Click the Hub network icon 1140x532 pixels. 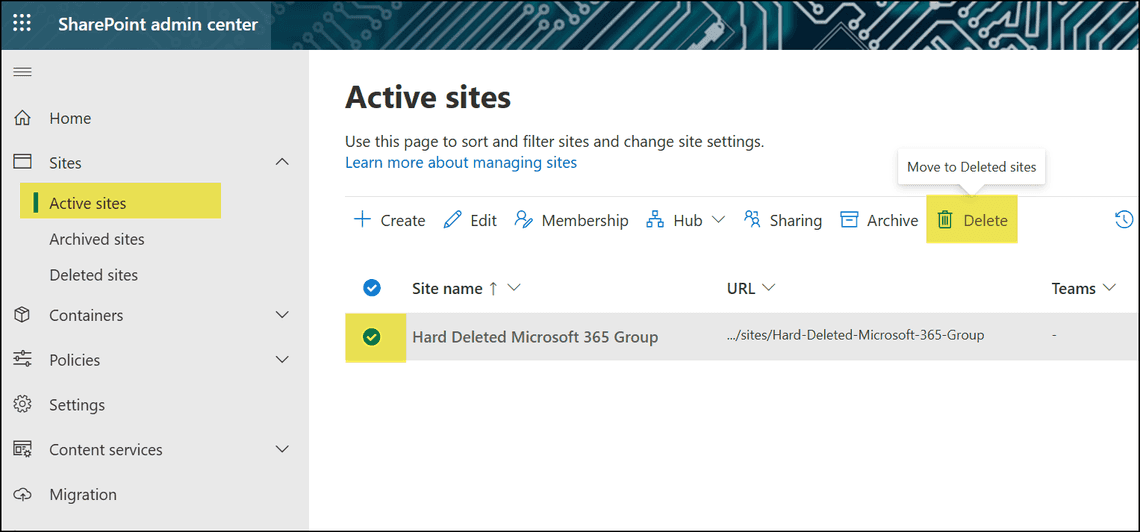click(x=655, y=219)
